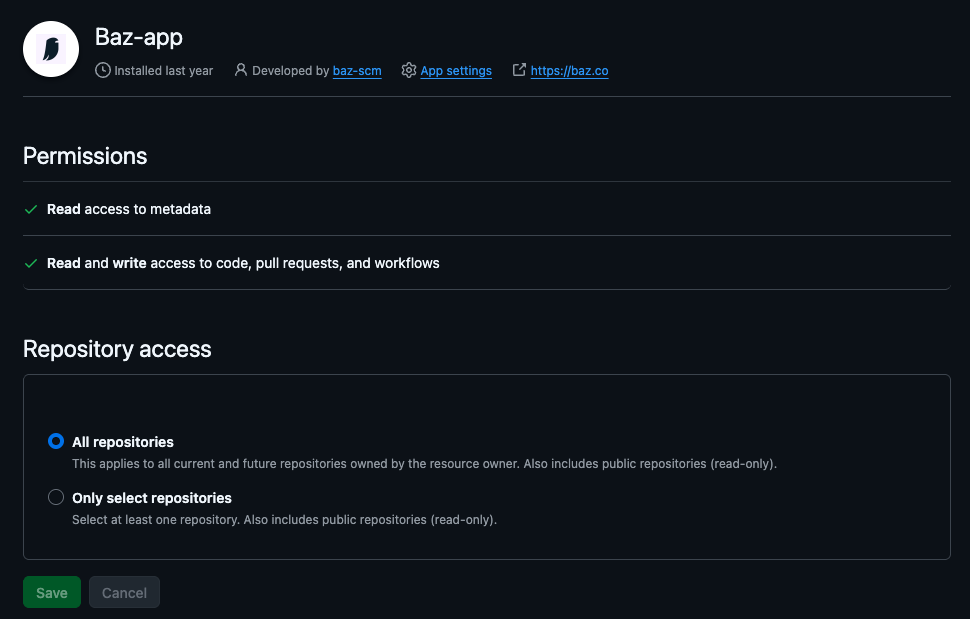The height and width of the screenshot is (619, 970).
Task: Choose the Only select repositories radio button
Action: pos(56,497)
